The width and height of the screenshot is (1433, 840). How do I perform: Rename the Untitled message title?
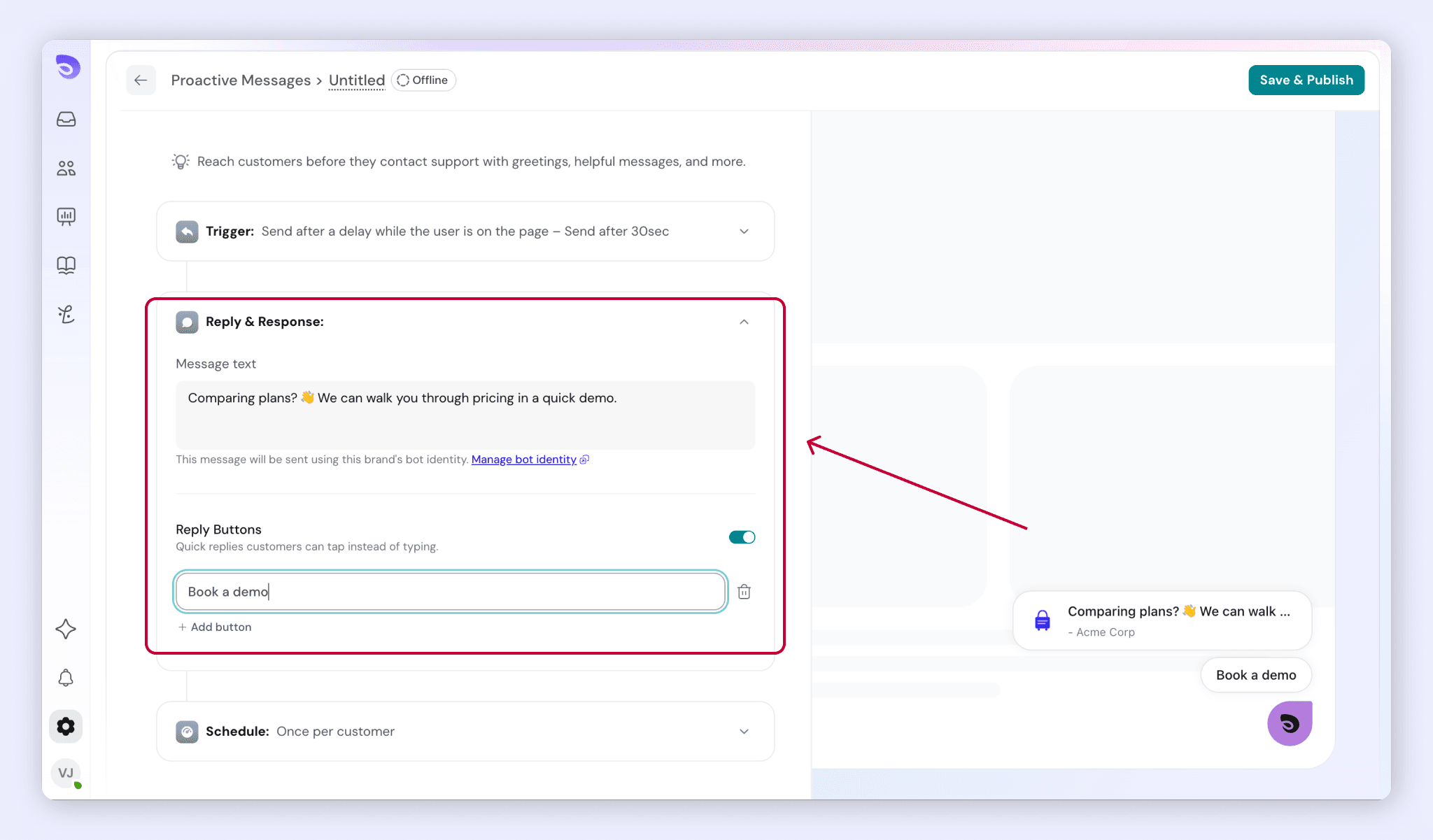coord(357,80)
